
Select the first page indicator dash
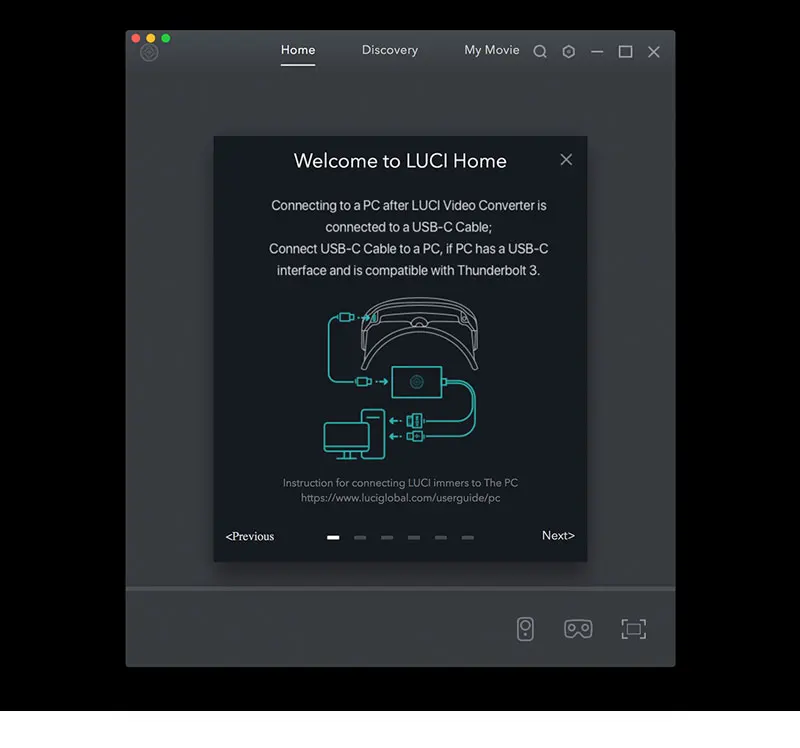point(333,537)
